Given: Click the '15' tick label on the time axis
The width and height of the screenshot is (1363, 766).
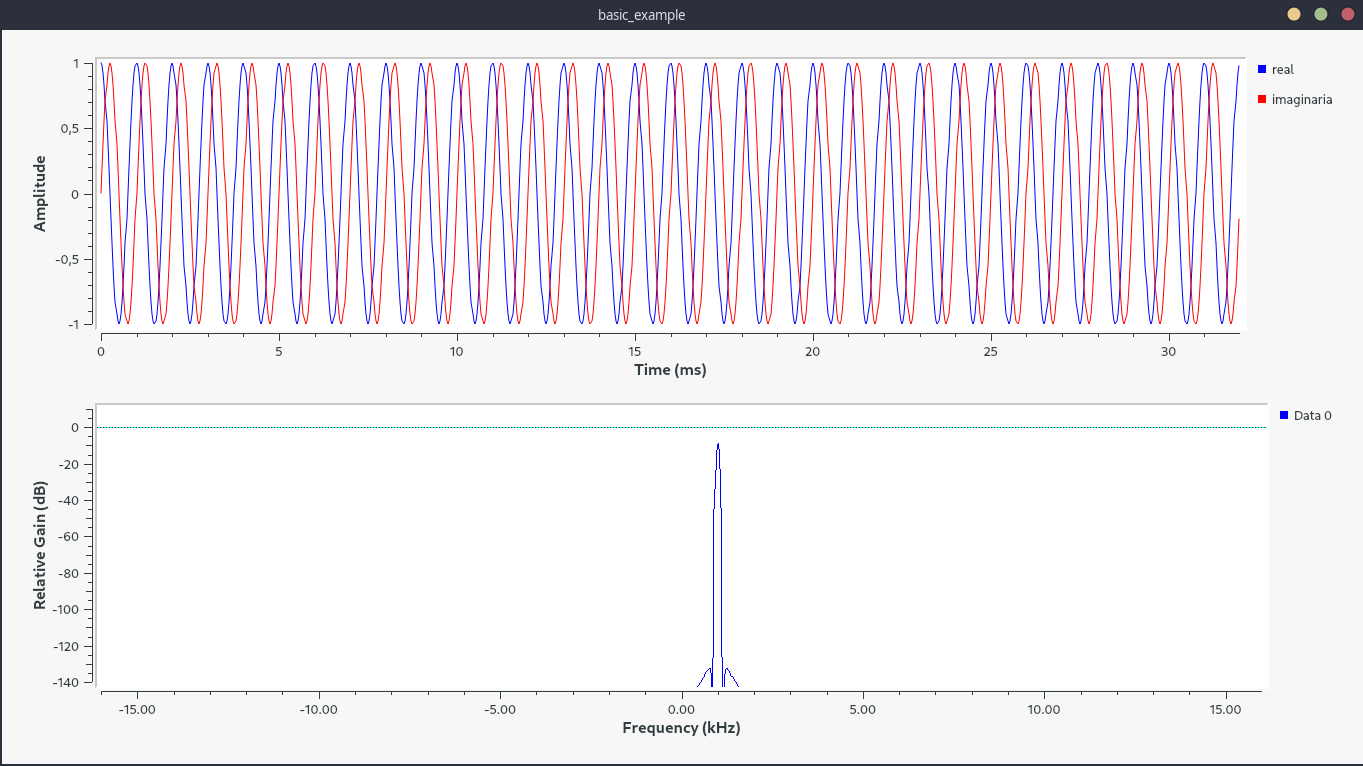Looking at the screenshot, I should tap(635, 353).
